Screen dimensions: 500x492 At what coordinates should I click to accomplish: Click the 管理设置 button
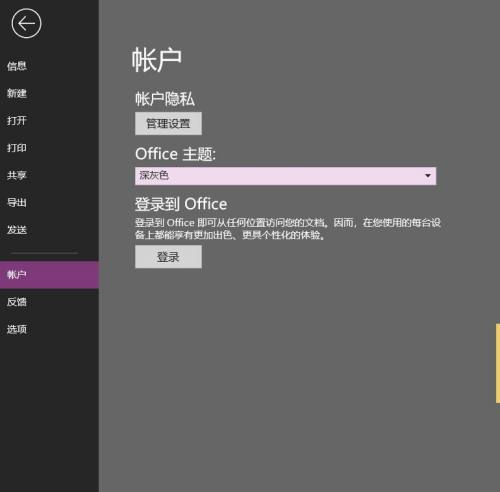[168, 124]
